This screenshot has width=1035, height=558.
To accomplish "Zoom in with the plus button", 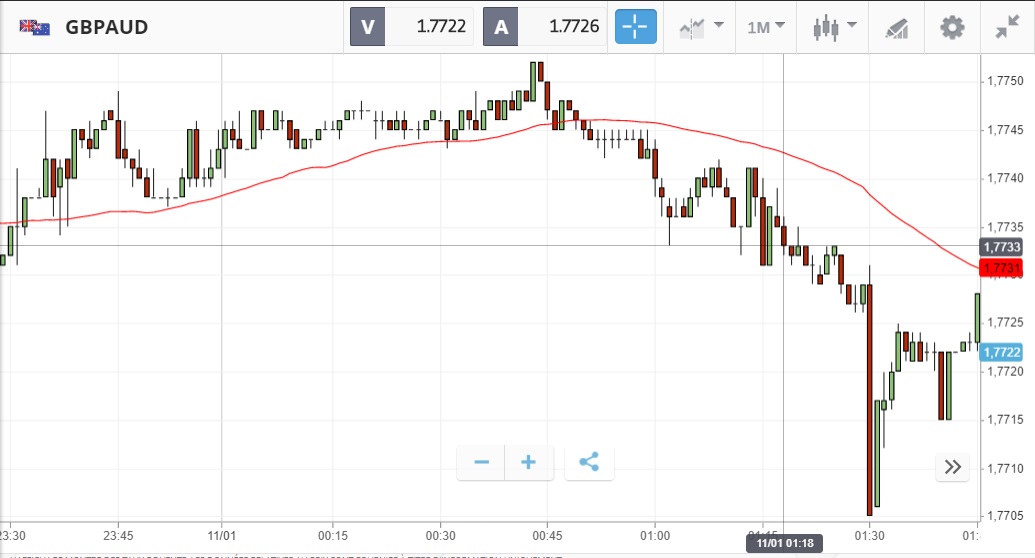I will pyautogui.click(x=529, y=462).
